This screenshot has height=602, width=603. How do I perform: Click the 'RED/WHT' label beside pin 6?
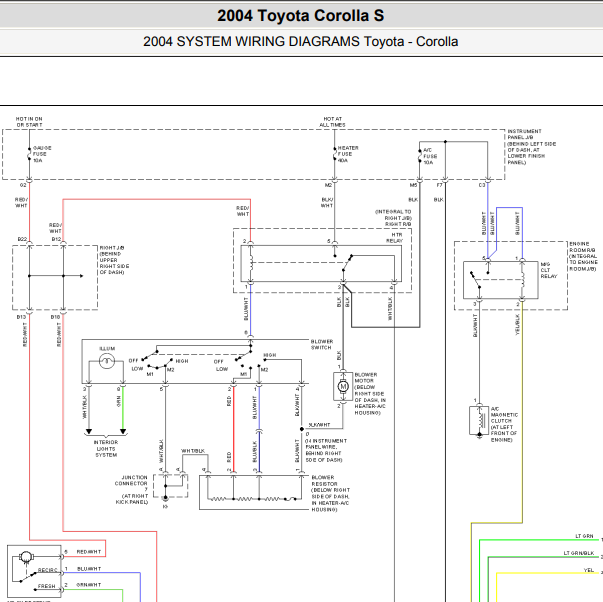88,552
